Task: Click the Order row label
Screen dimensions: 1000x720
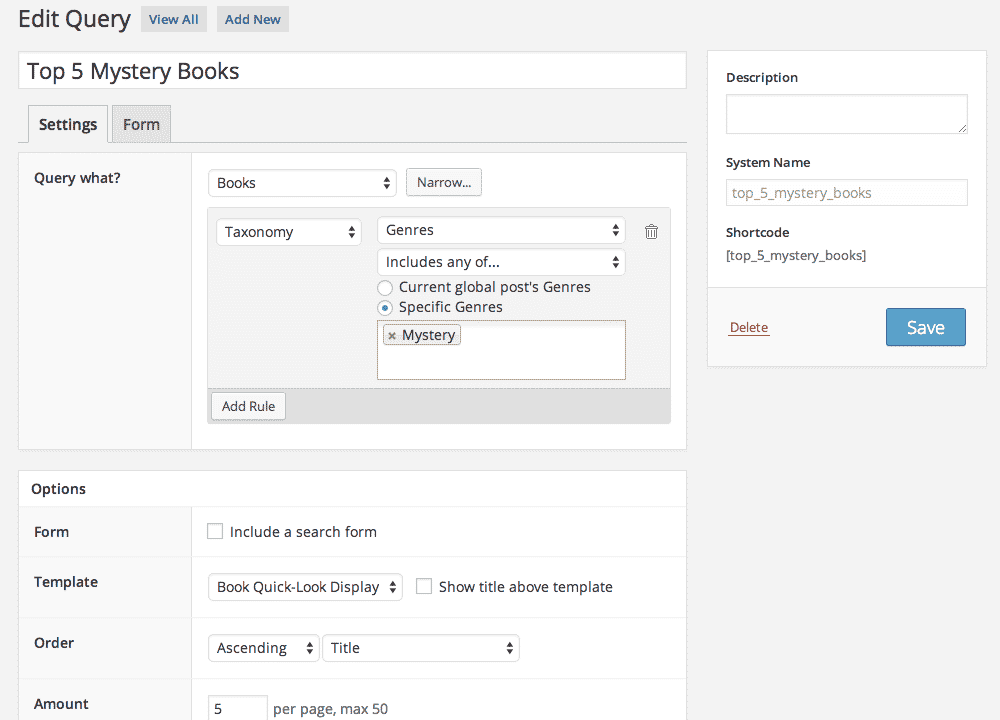Action: point(54,643)
